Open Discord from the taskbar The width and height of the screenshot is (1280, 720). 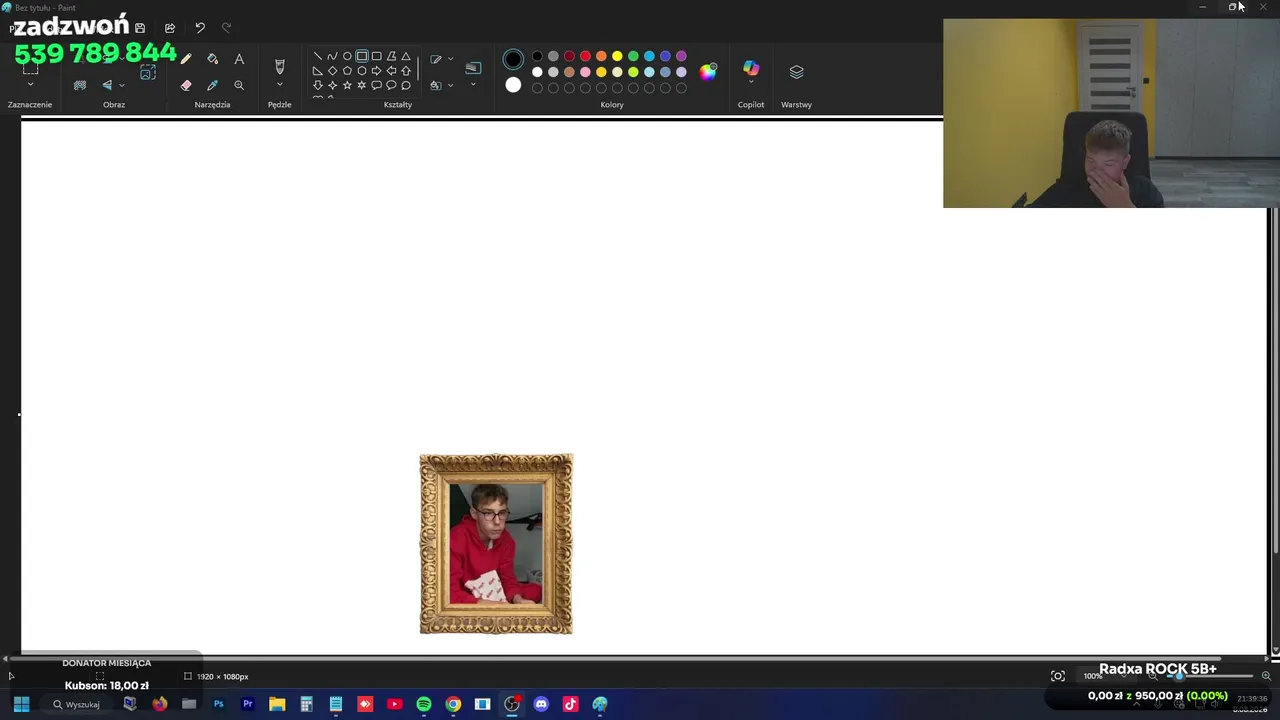click(541, 704)
